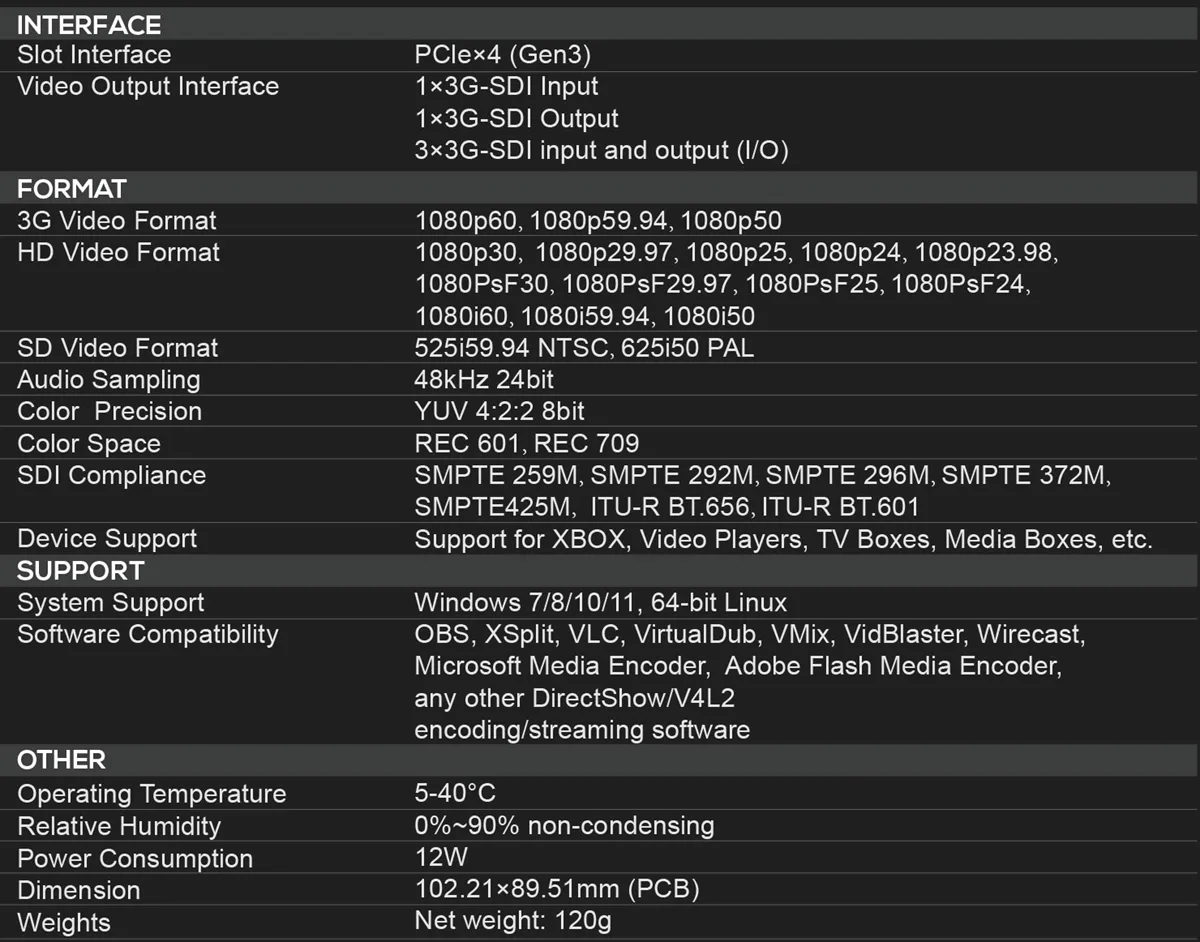This screenshot has height=942, width=1200.
Task: Click the Video Output Interface label
Action: [x=148, y=87]
